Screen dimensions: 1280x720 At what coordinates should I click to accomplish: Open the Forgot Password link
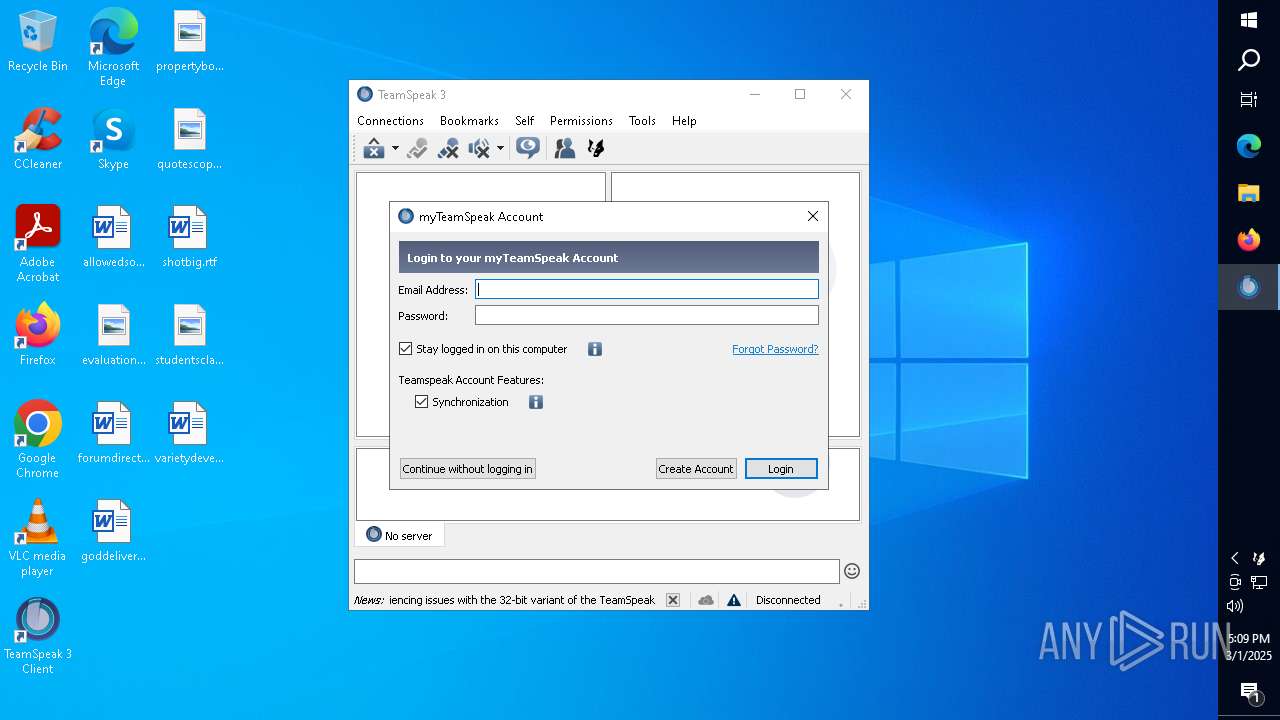click(775, 349)
